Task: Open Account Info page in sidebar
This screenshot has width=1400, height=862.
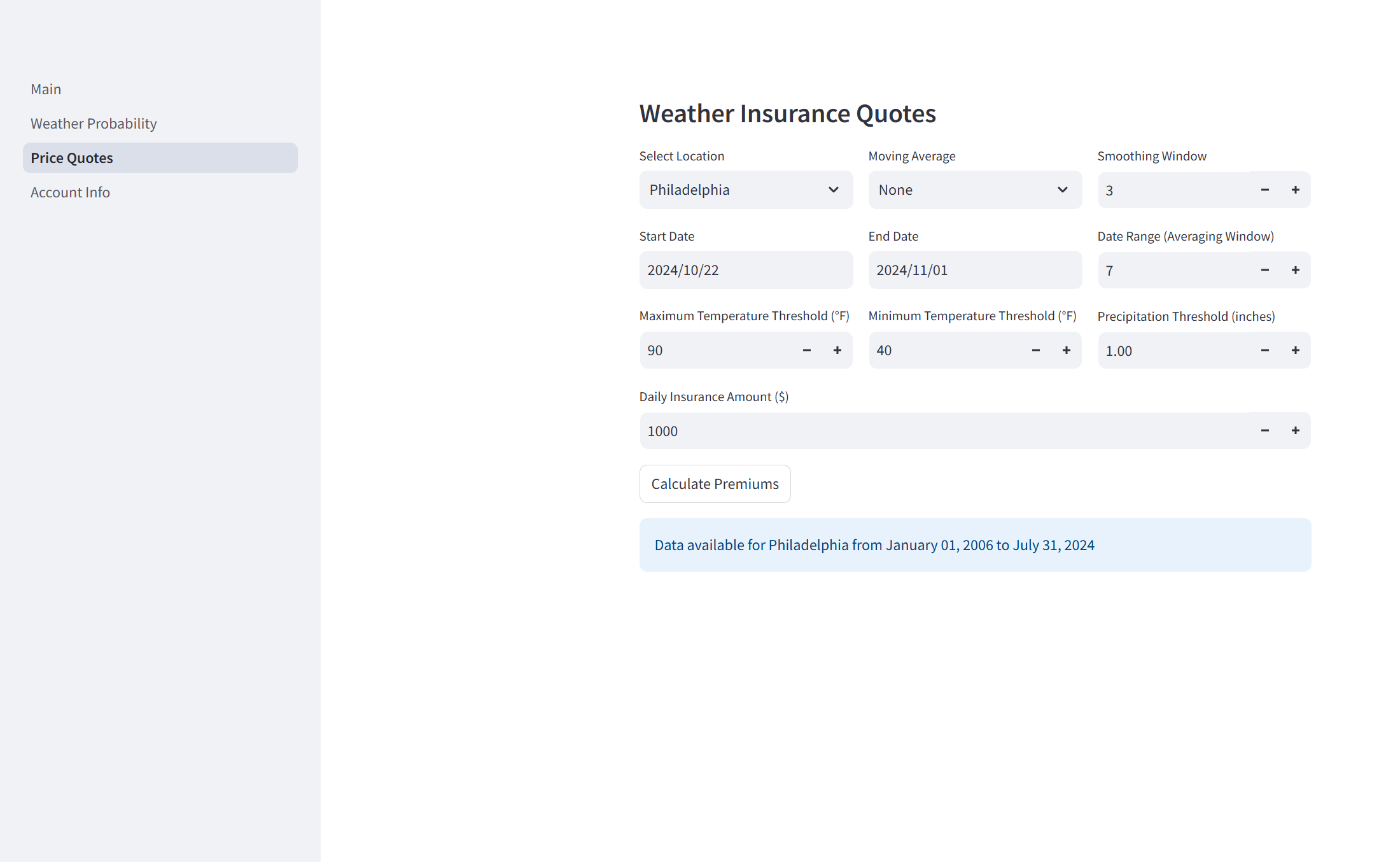Action: click(70, 192)
